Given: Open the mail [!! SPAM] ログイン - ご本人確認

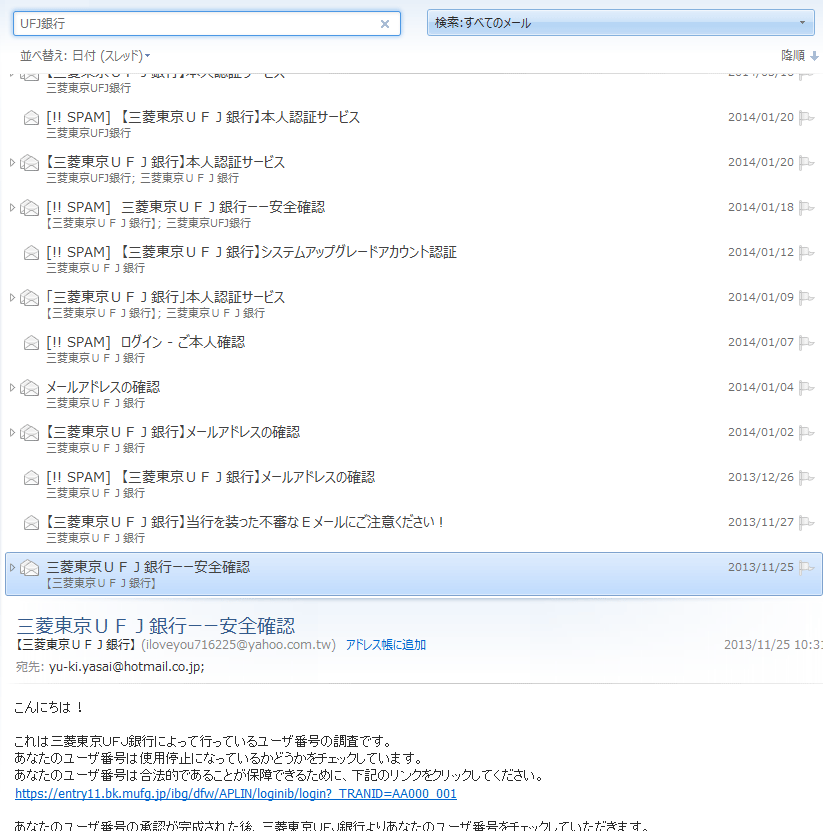Looking at the screenshot, I should point(145,343).
